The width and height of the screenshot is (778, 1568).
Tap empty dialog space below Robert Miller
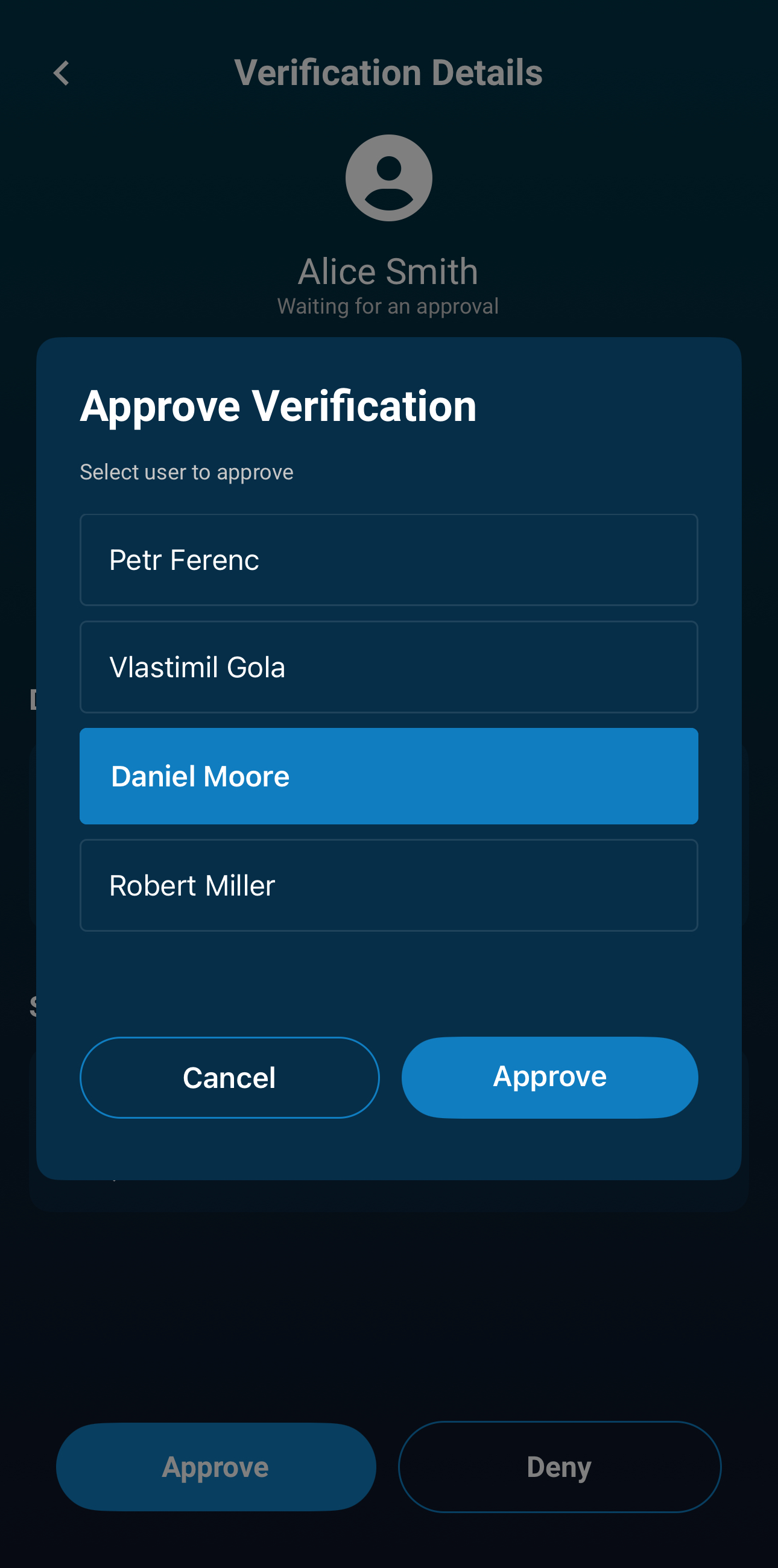[x=388, y=980]
